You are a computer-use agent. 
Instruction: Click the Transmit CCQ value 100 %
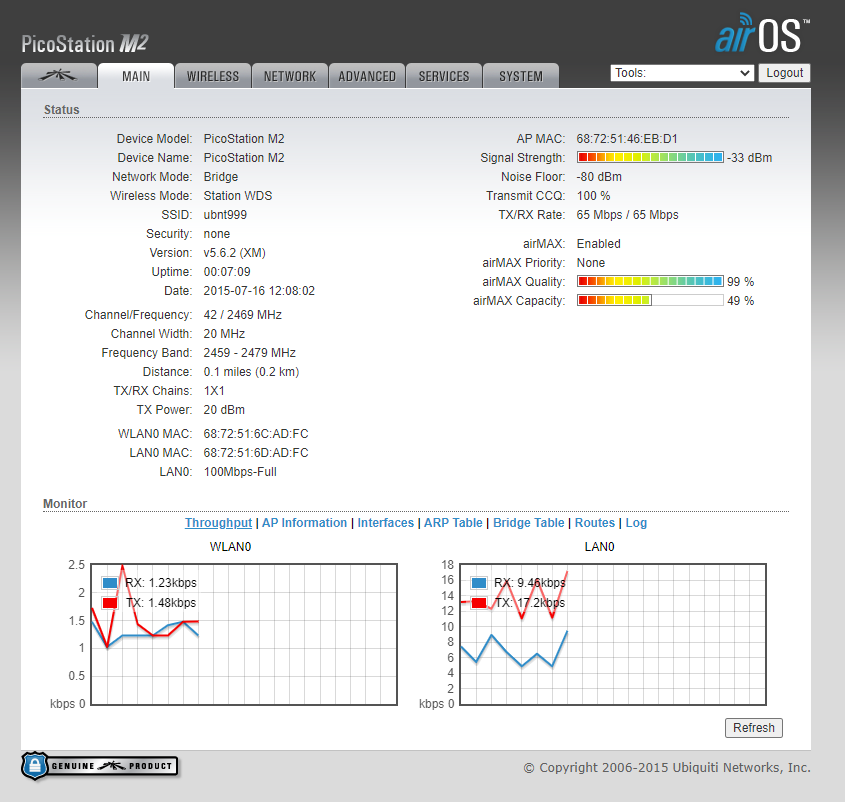pos(593,196)
